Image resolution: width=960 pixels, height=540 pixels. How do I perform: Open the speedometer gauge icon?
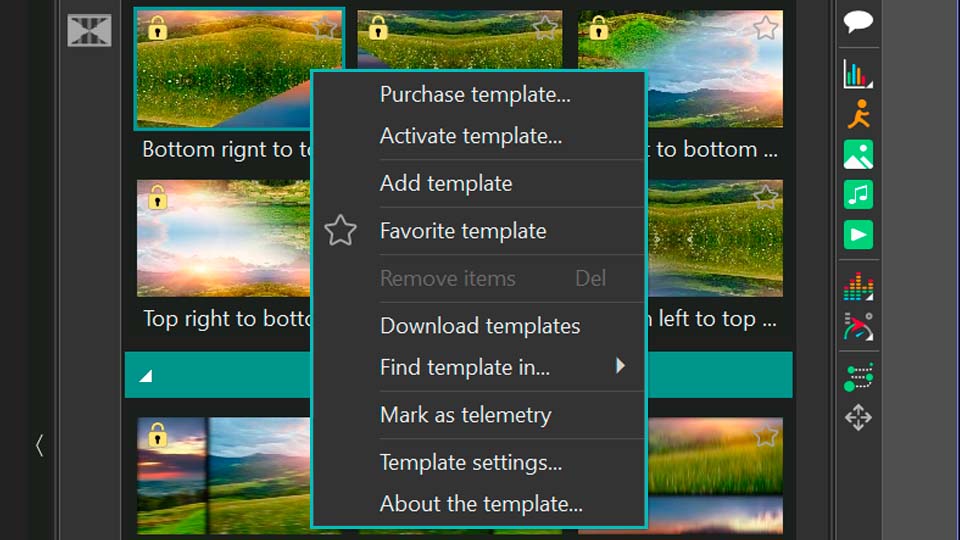[858, 326]
